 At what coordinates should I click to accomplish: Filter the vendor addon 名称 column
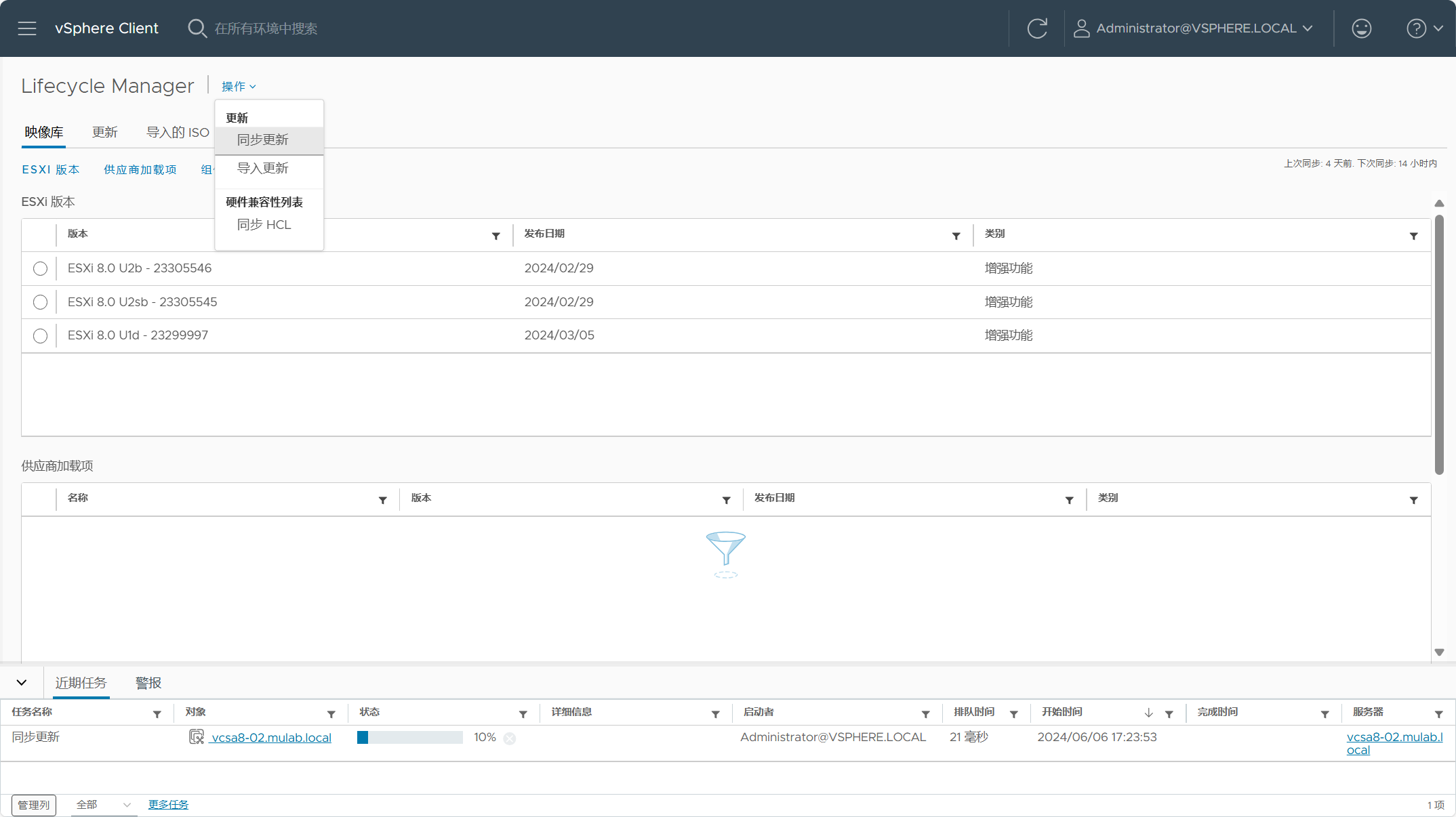tap(383, 500)
